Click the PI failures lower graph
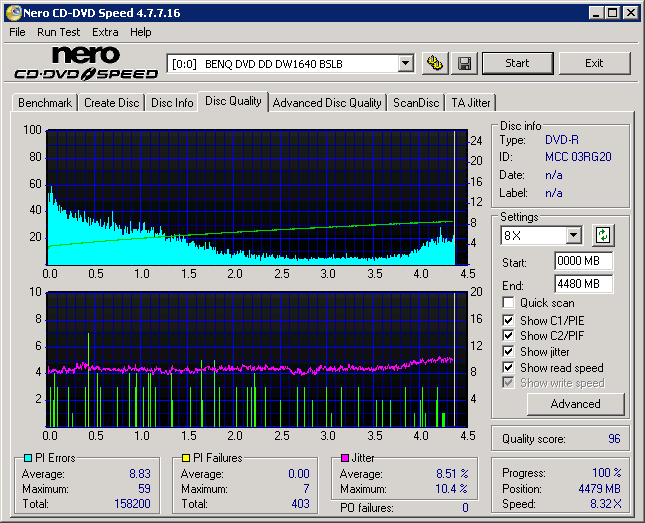645x523 pixels. 257,360
